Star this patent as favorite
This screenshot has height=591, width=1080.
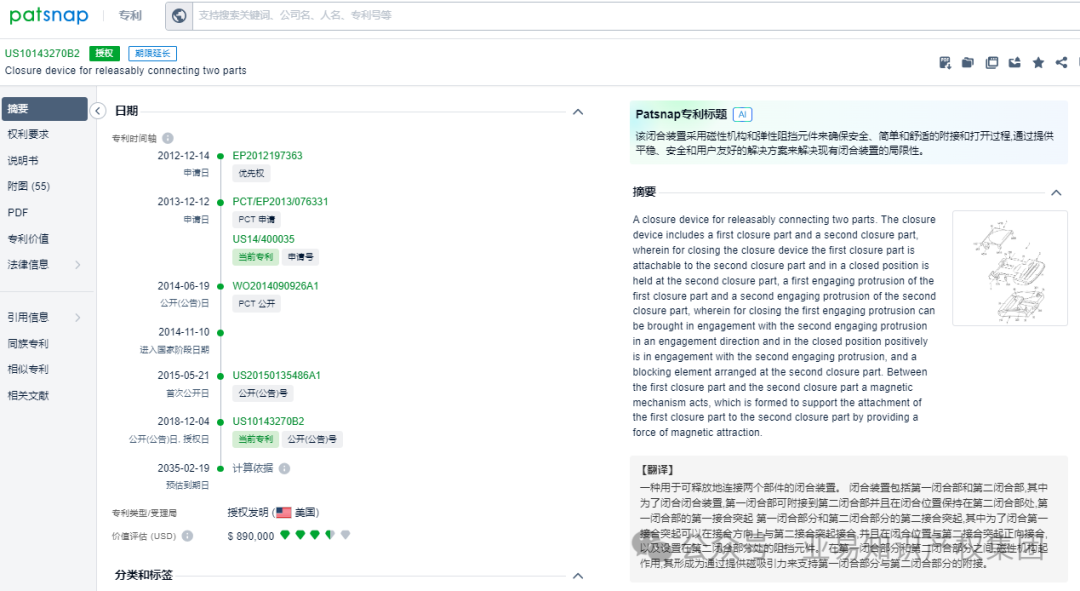click(x=1038, y=62)
